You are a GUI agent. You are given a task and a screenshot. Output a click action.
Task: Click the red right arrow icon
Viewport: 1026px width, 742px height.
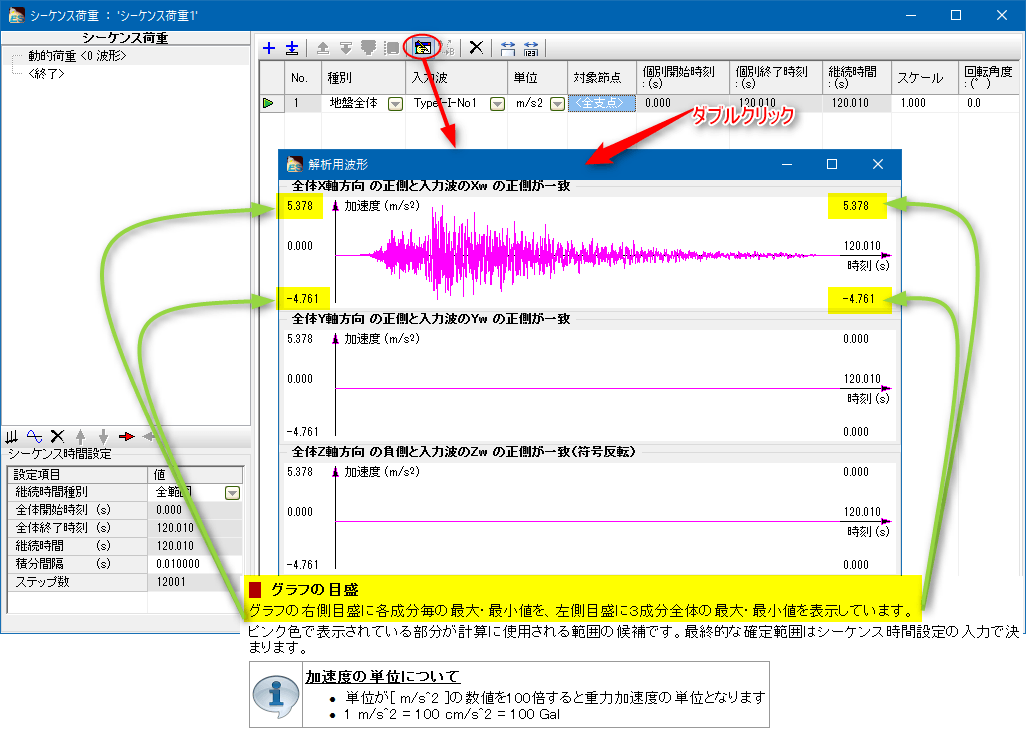(126, 436)
